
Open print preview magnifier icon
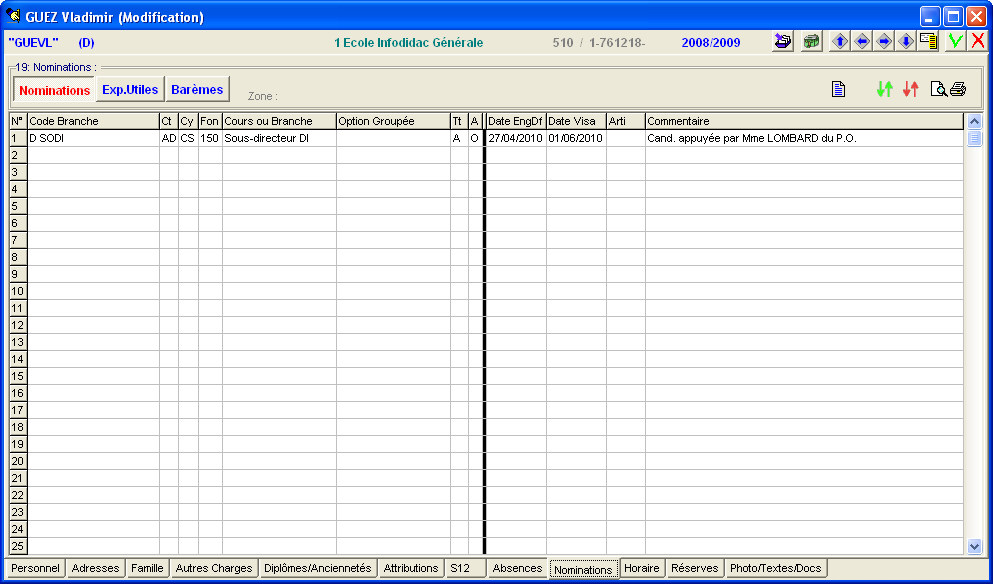tap(939, 89)
